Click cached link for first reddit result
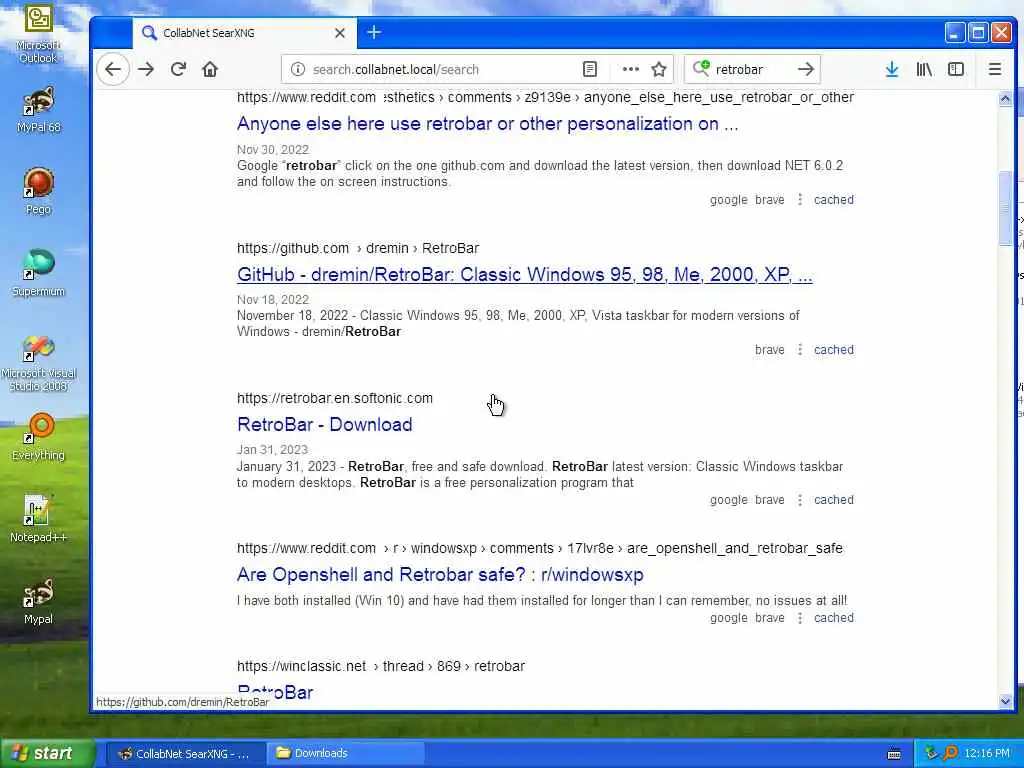Image resolution: width=1024 pixels, height=768 pixels. pyautogui.click(x=833, y=200)
